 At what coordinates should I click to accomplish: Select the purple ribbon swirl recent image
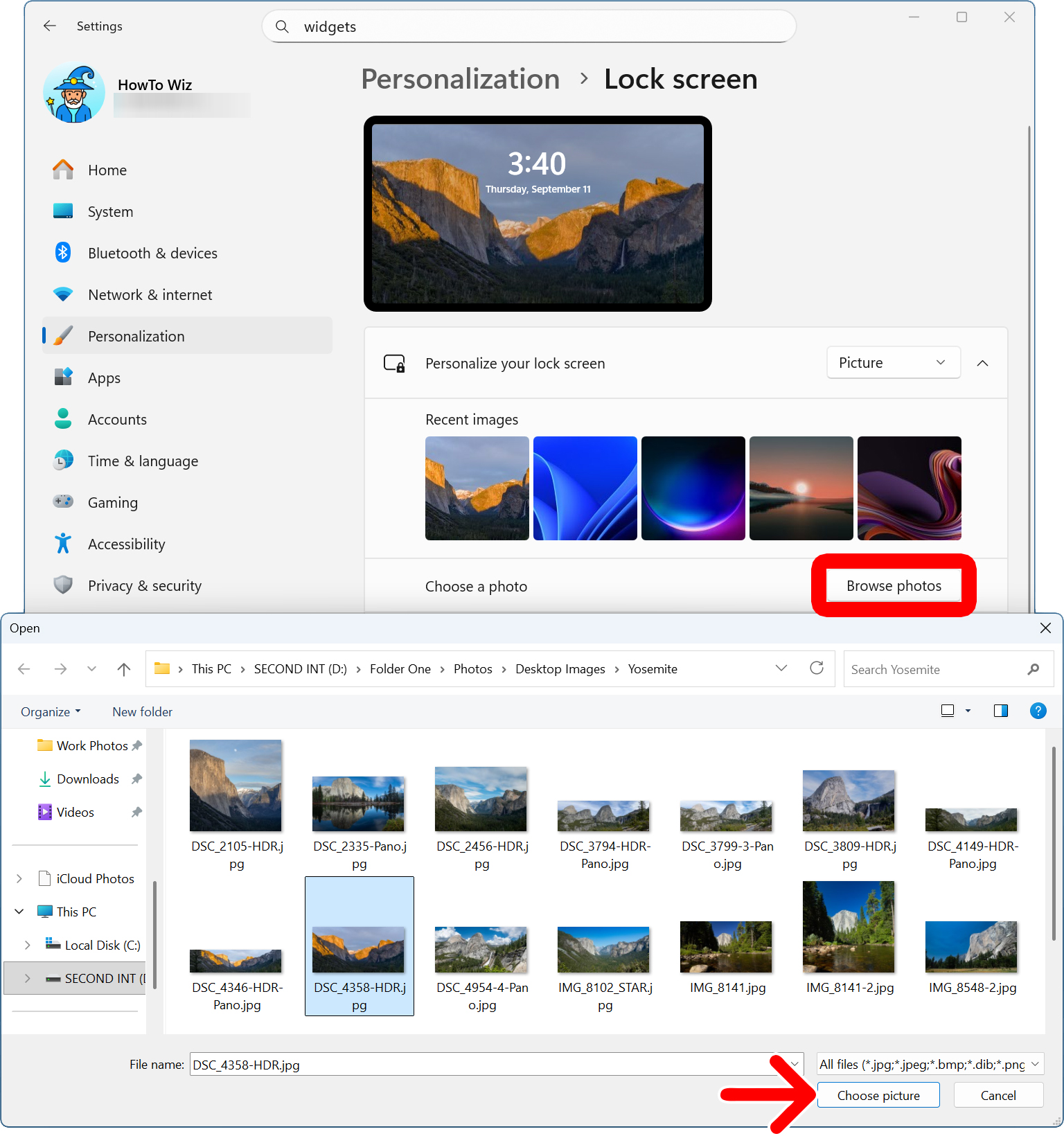click(910, 488)
